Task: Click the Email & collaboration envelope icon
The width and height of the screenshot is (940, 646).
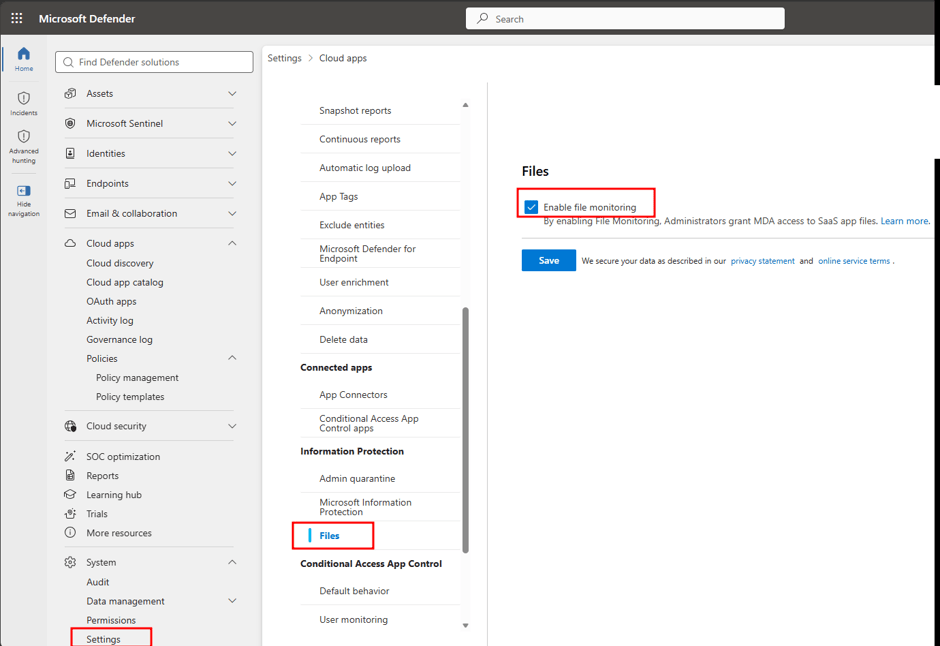Action: pyautogui.click(x=70, y=213)
